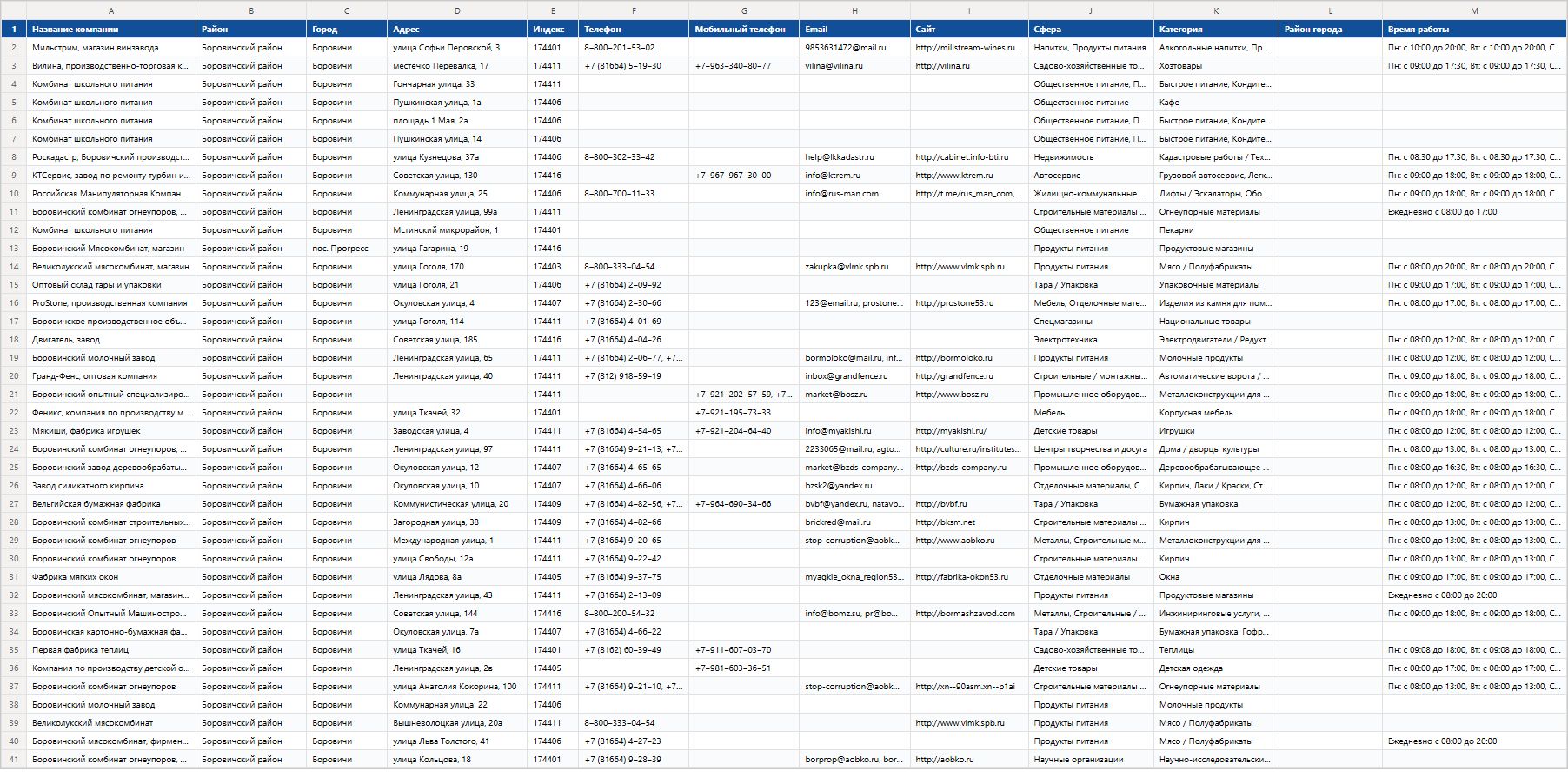This screenshot has width=1568, height=784.
Task: Click the site "http://prostone53.ru"
Action: tap(969, 303)
